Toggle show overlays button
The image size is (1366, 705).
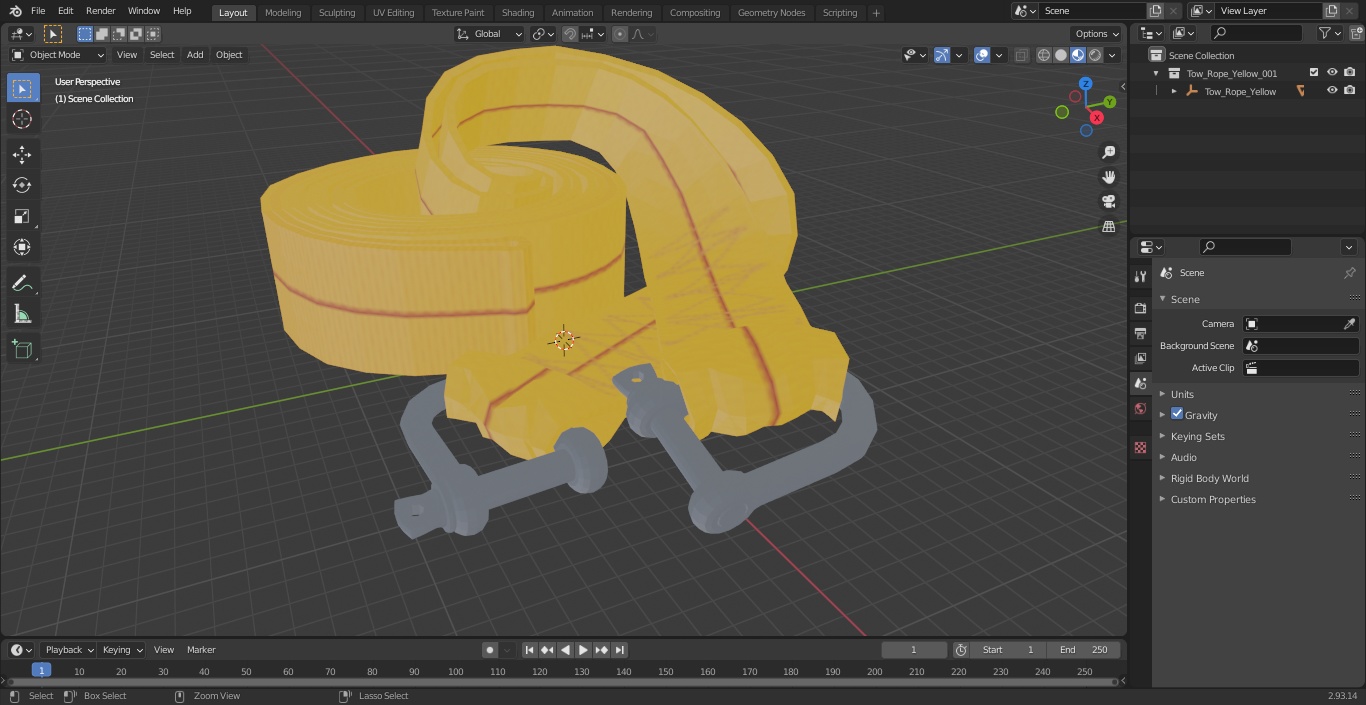(982, 55)
